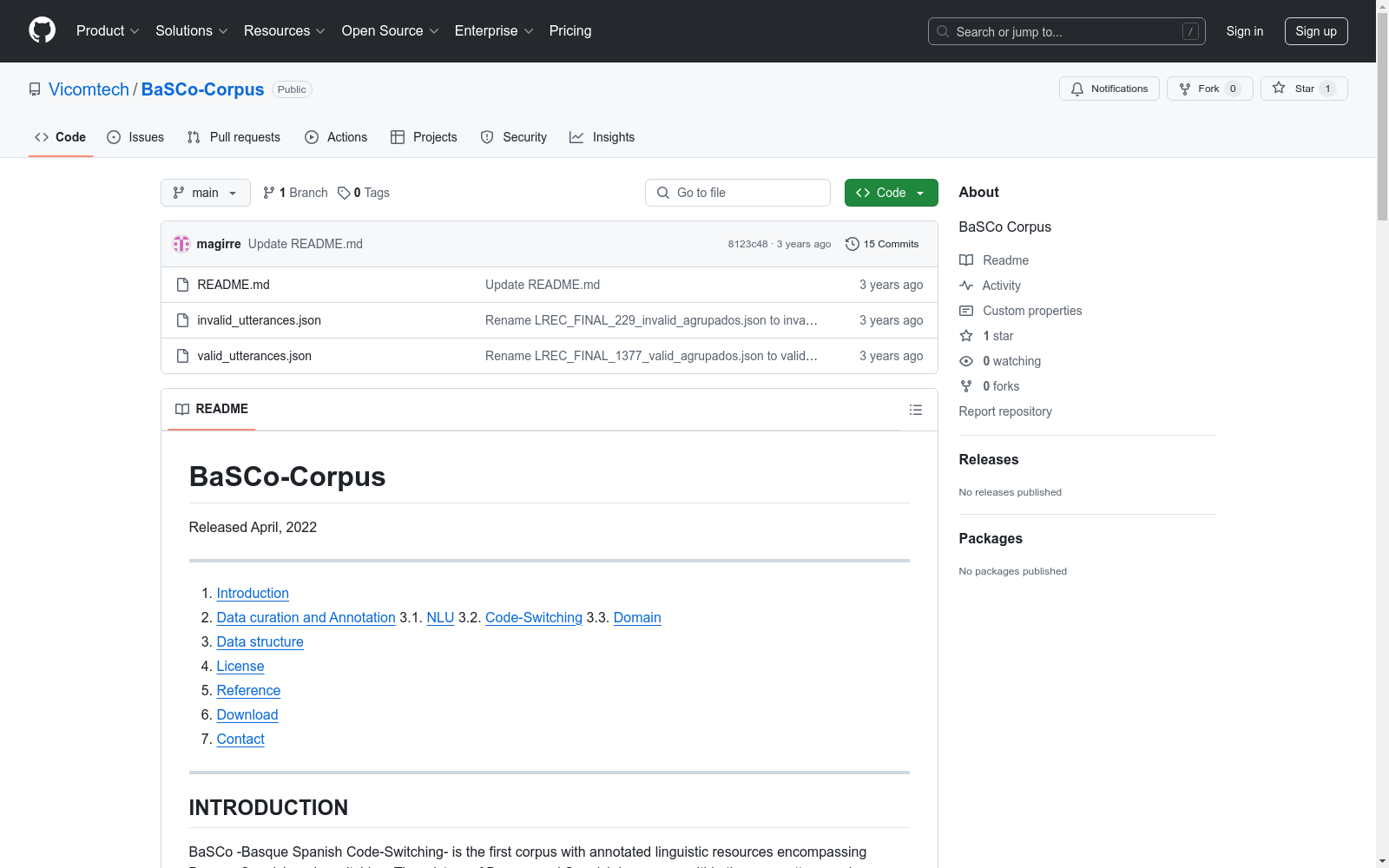Open the main branch selector dropdown
This screenshot has width=1389, height=868.
(x=206, y=193)
